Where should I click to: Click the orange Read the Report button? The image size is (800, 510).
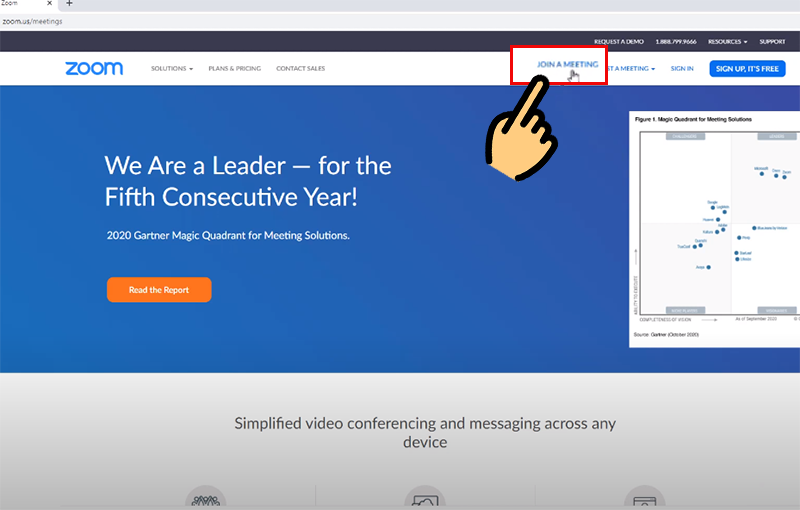coord(159,290)
